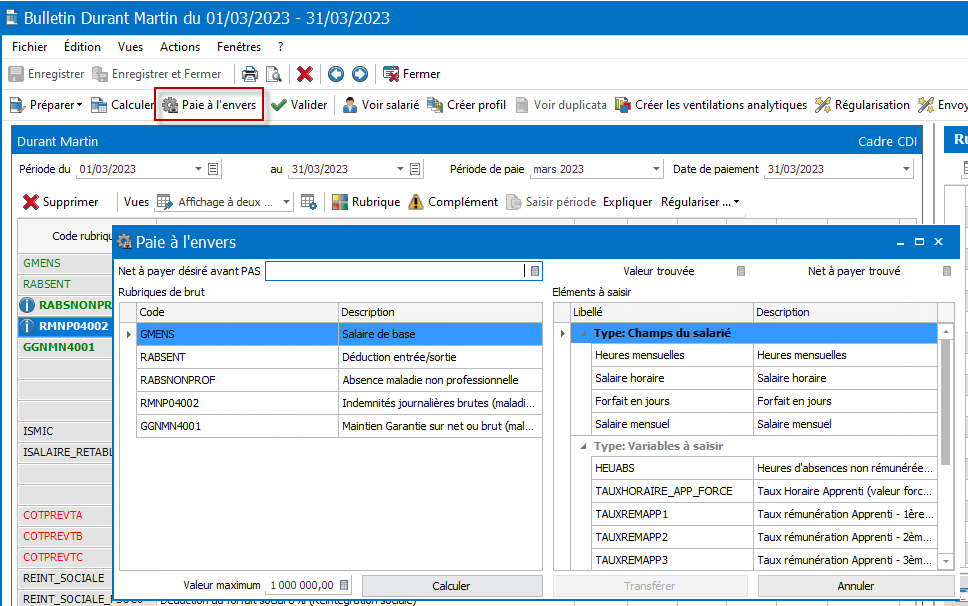Click the Calculer toolbar icon

coord(99,105)
